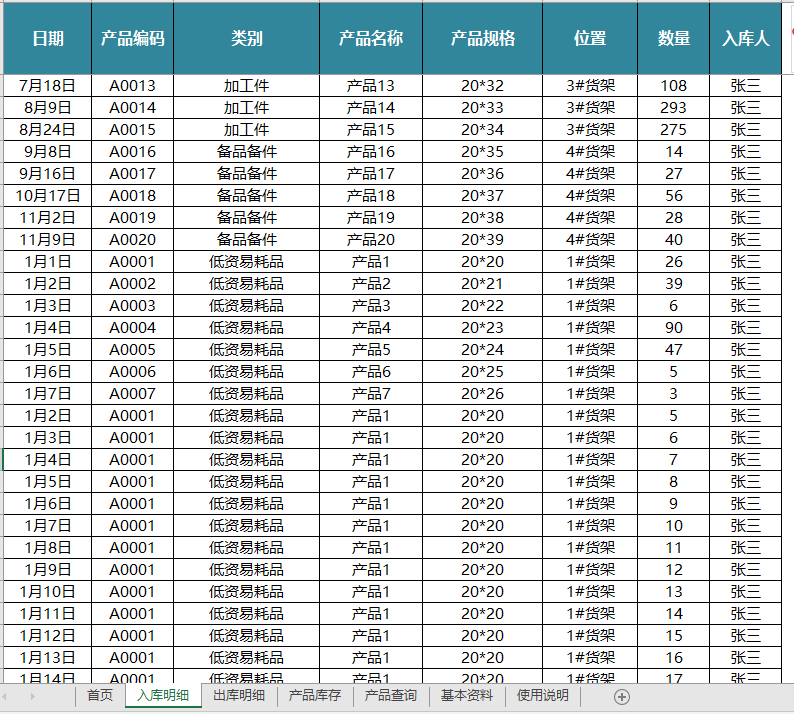
Task: Go to the next sheet using the right arrow
Action: (32, 696)
